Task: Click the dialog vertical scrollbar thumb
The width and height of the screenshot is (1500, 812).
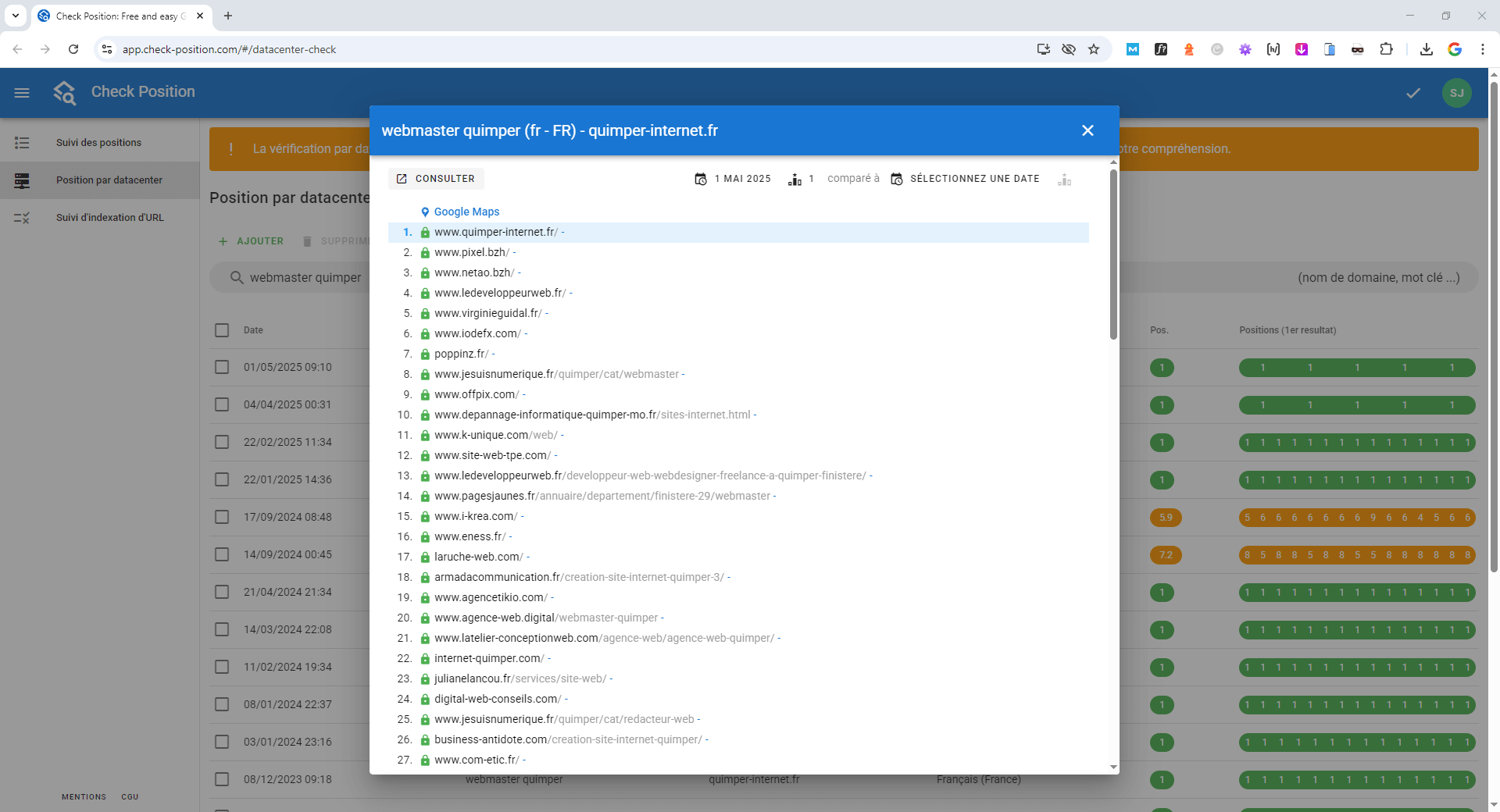Action: [x=1113, y=254]
